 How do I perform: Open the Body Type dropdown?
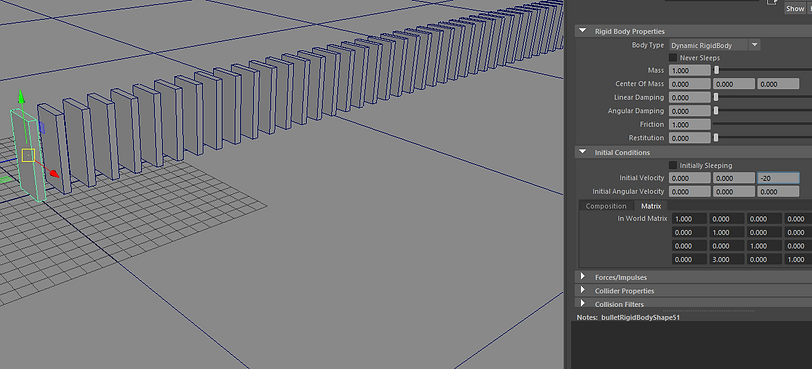[x=715, y=45]
